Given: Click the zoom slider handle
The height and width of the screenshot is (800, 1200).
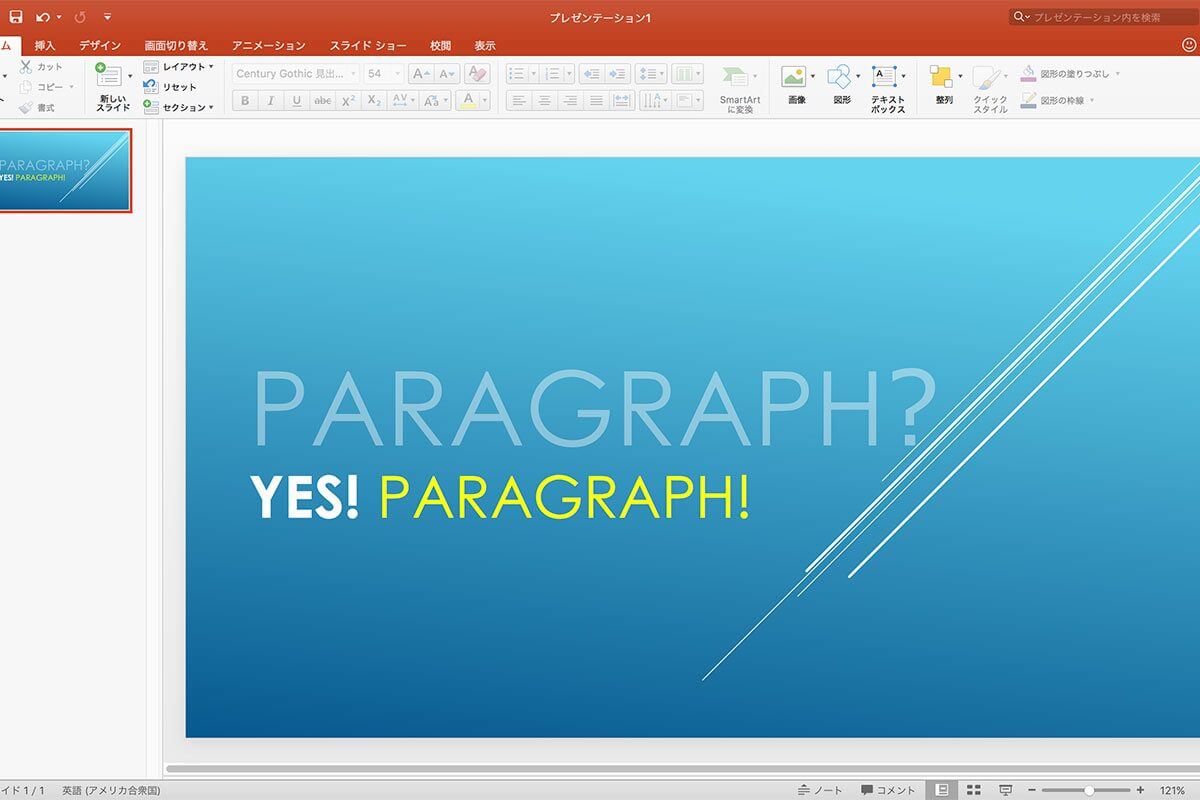Looking at the screenshot, I should coord(1088,790).
